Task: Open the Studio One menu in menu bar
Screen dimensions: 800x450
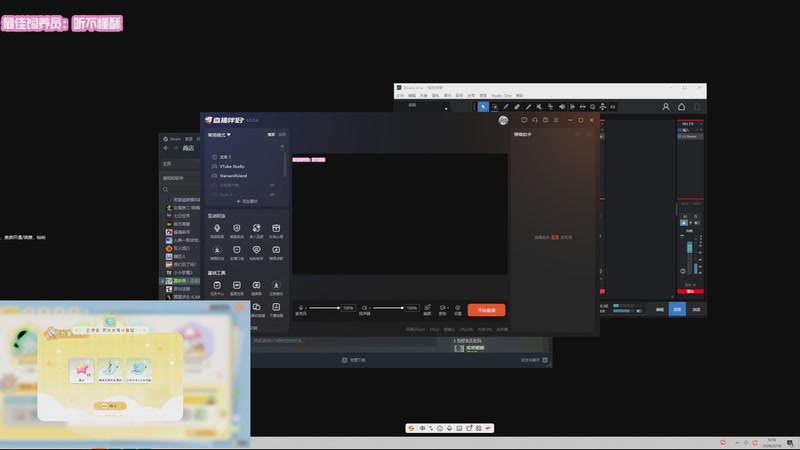Action: coord(501,95)
